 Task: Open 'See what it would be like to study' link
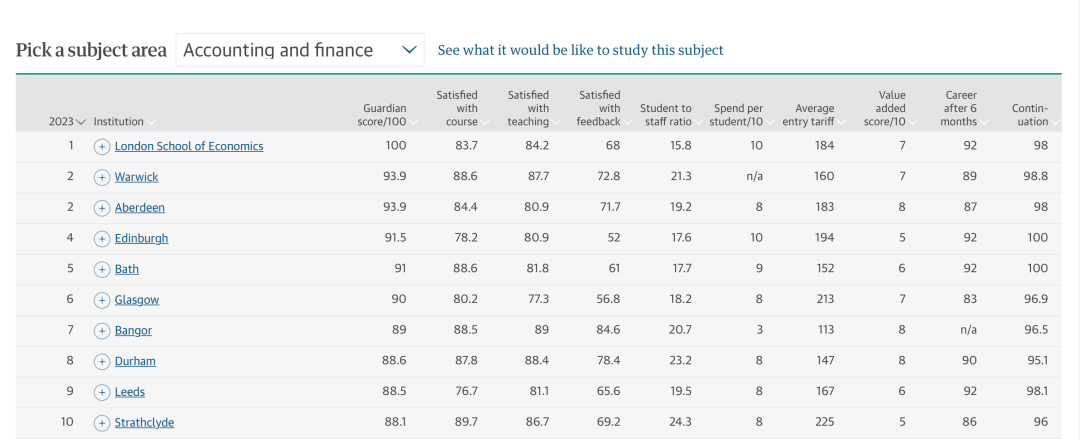coord(580,50)
